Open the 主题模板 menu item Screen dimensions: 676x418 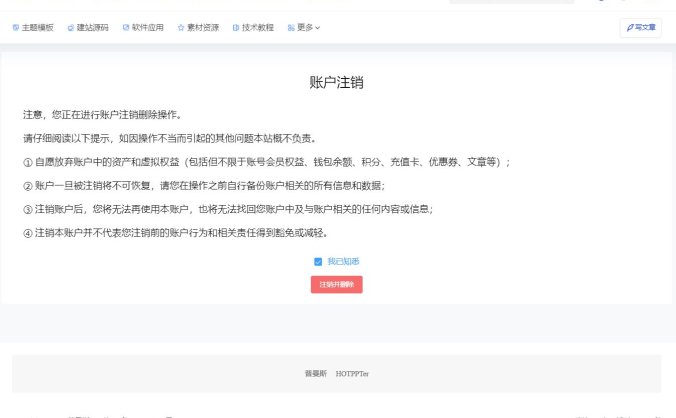point(33,28)
